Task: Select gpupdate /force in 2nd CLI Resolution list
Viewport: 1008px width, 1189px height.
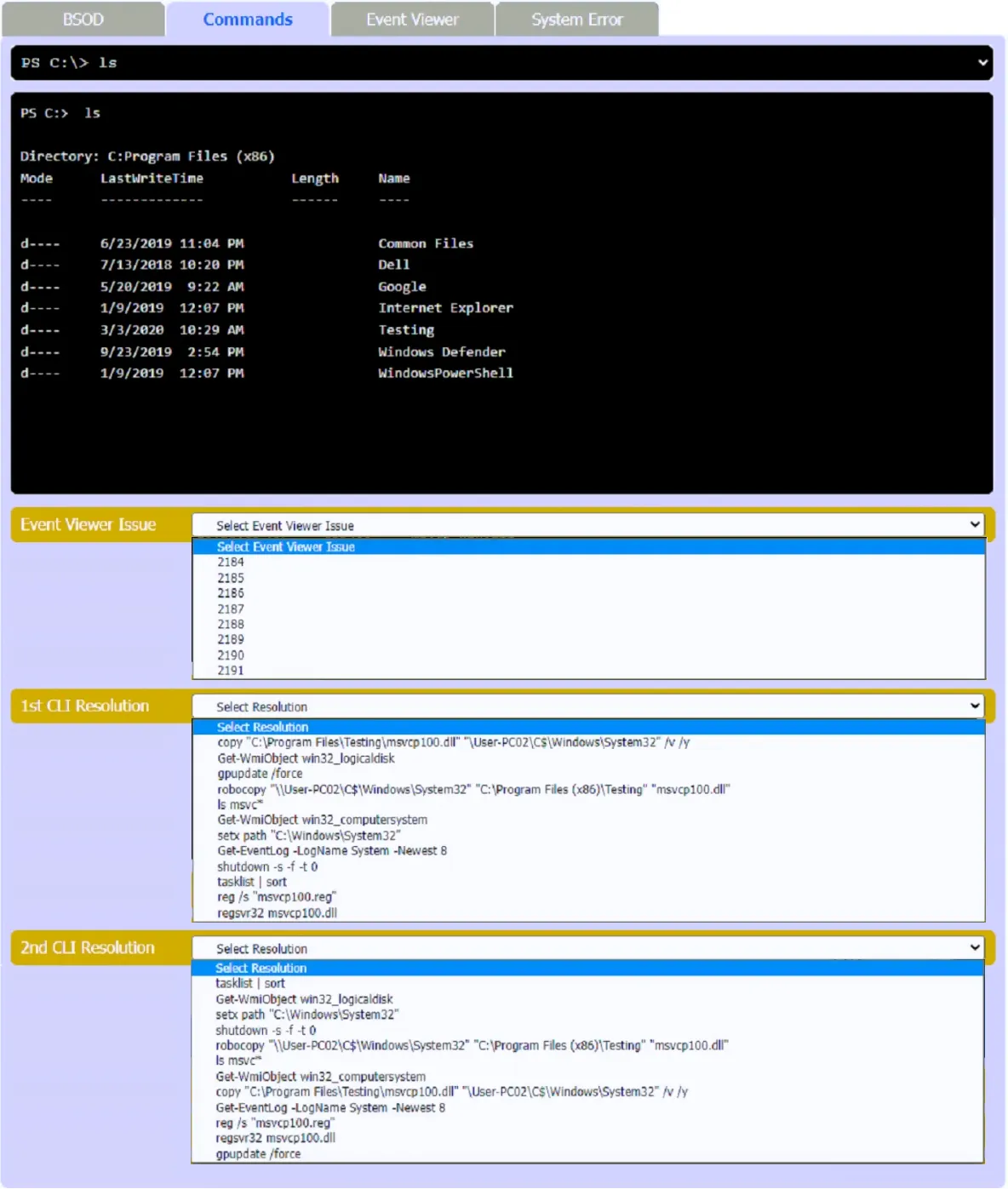Action: pos(587,1154)
